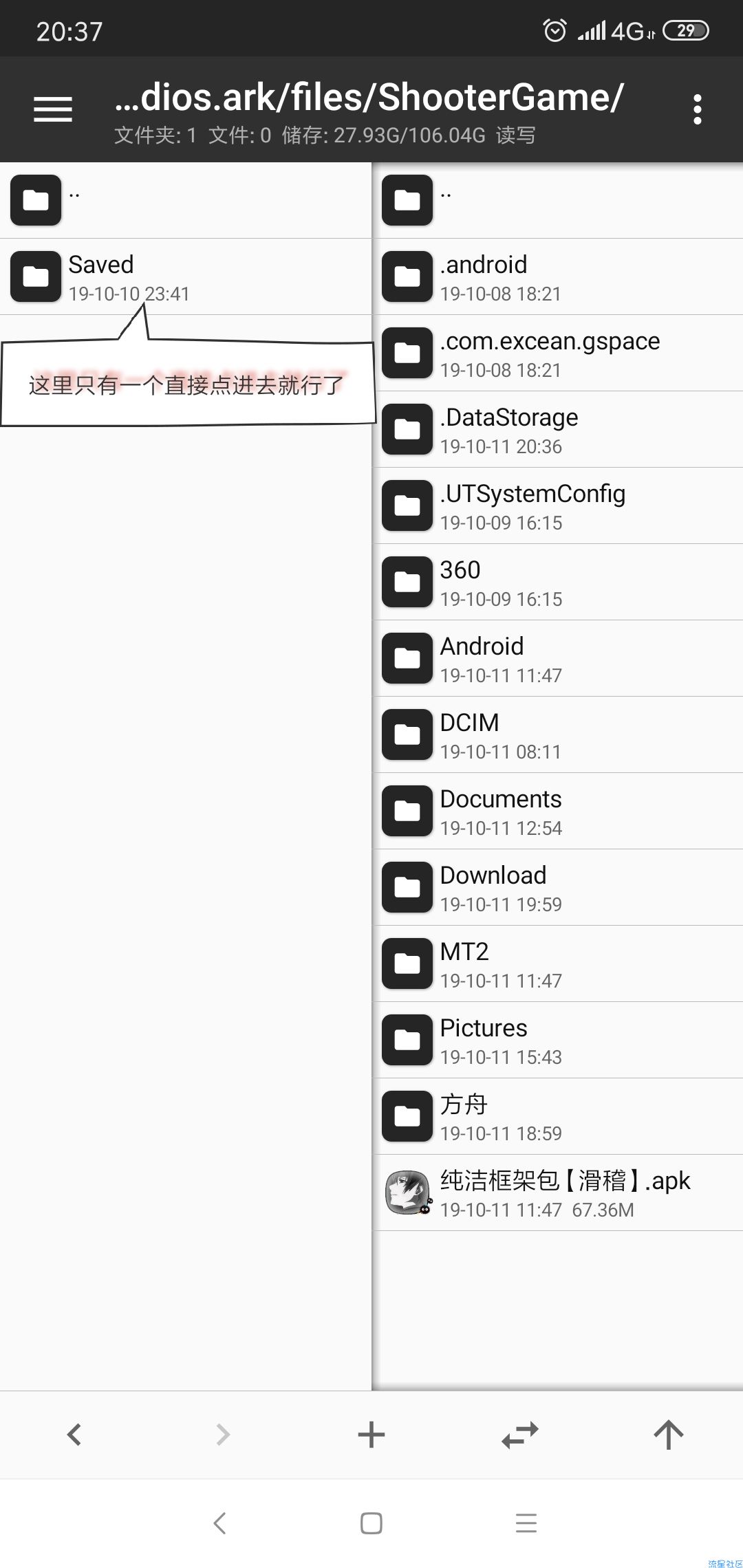Select the 纯洁框架包【滑稽】.apk file
Screen dimensions: 743x1568
pos(558,1193)
